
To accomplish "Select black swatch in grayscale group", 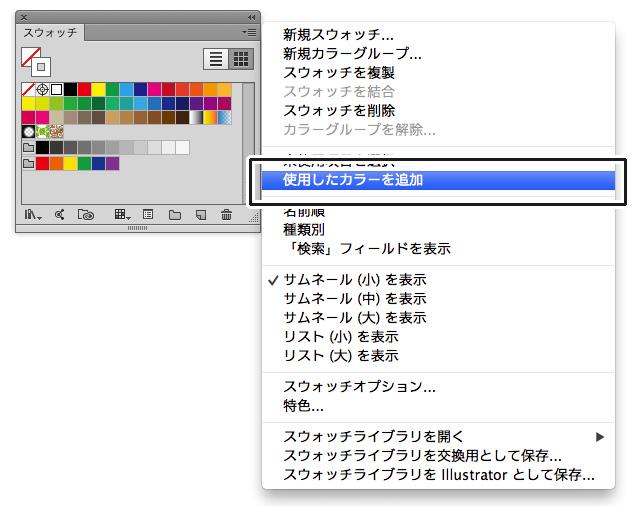I will point(43,147).
